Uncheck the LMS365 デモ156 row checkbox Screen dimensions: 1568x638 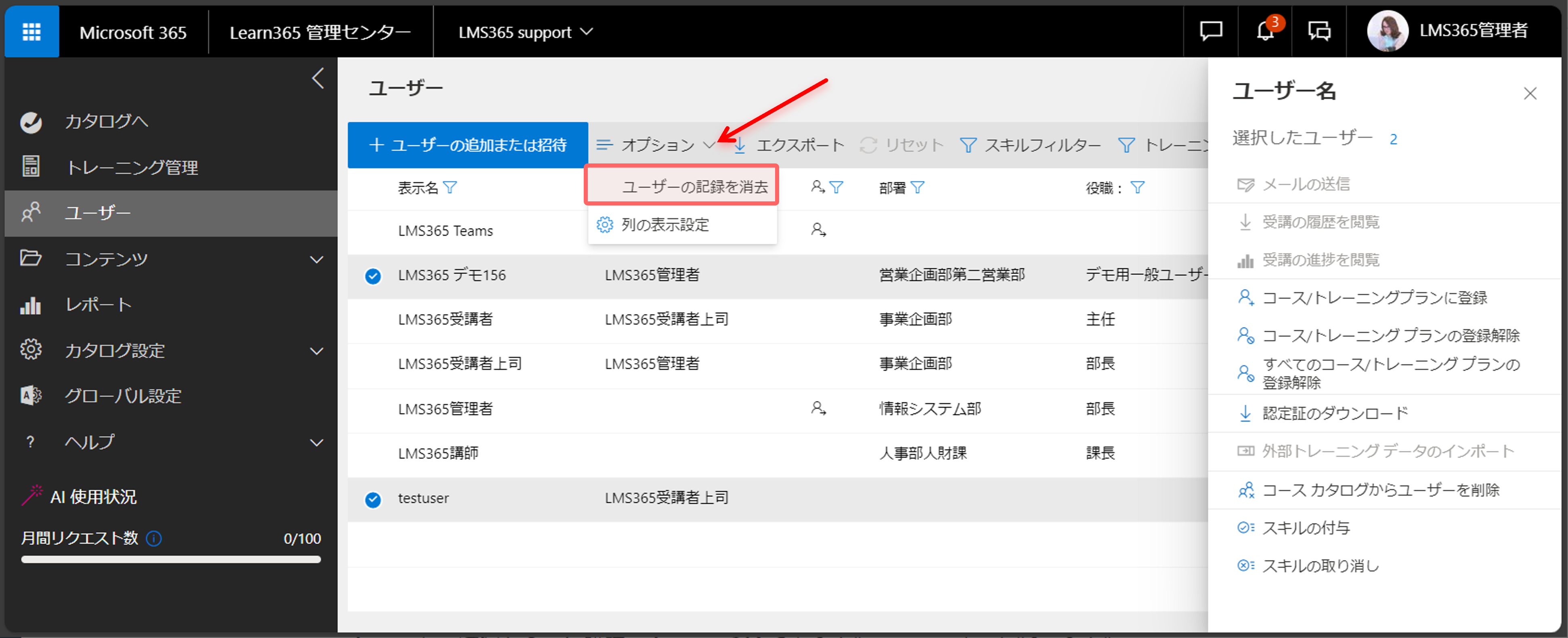[x=373, y=276]
